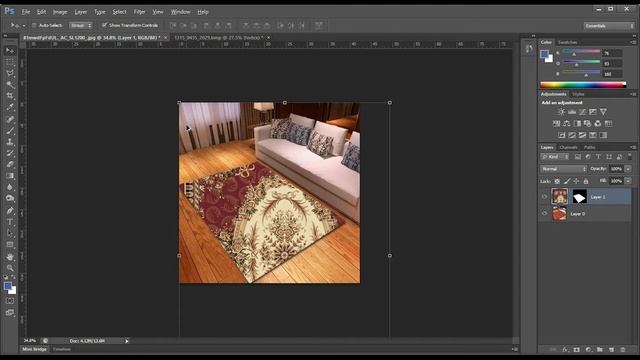Image resolution: width=640 pixels, height=360 pixels.
Task: Select the Horizontal Type tool
Action: pyautogui.click(x=10, y=222)
